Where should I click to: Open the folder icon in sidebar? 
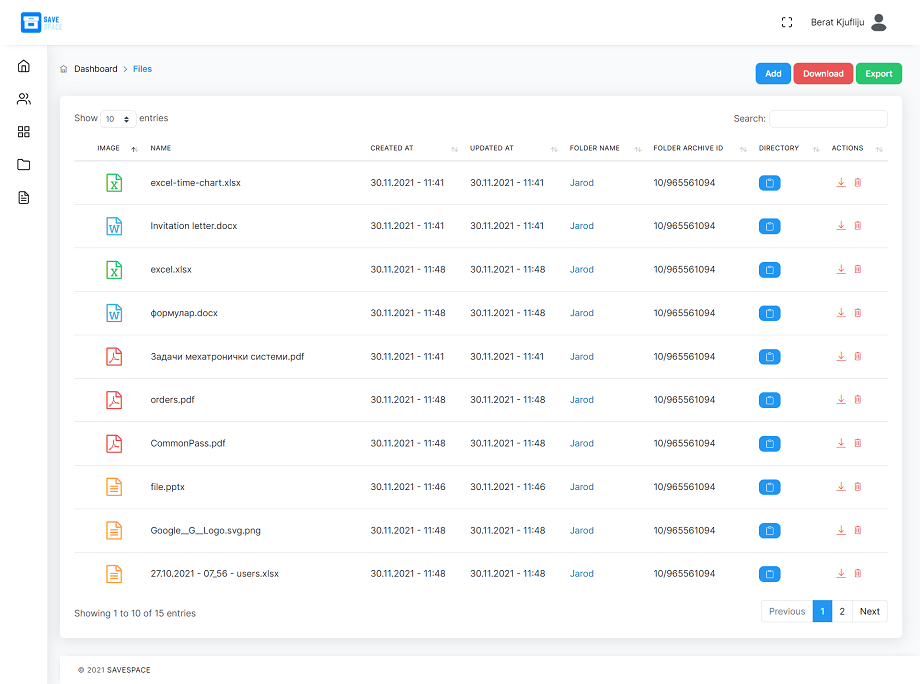pyautogui.click(x=24, y=165)
